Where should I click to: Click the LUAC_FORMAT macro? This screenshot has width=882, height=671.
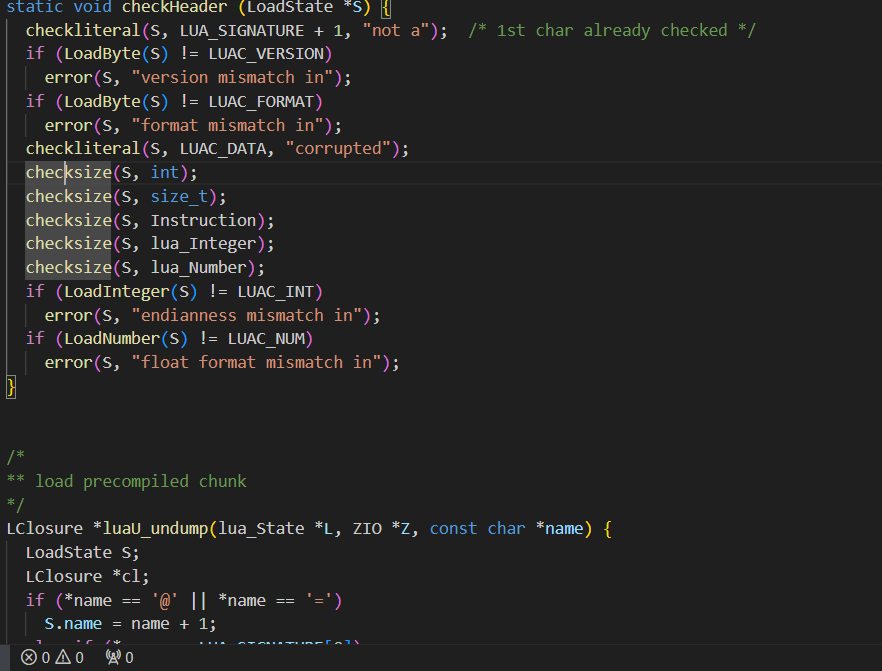pos(261,102)
